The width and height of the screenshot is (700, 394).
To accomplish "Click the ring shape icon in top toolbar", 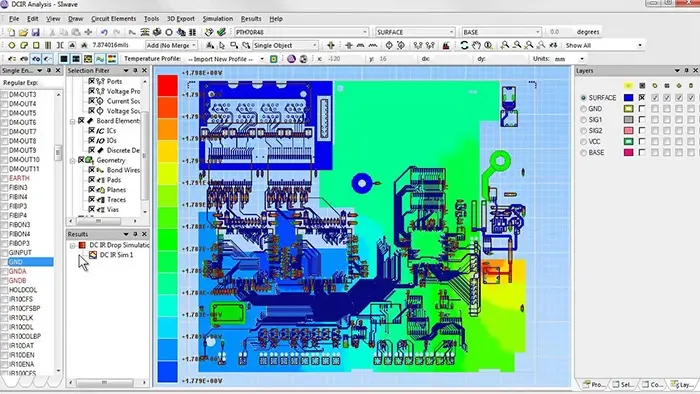I will (x=169, y=32).
